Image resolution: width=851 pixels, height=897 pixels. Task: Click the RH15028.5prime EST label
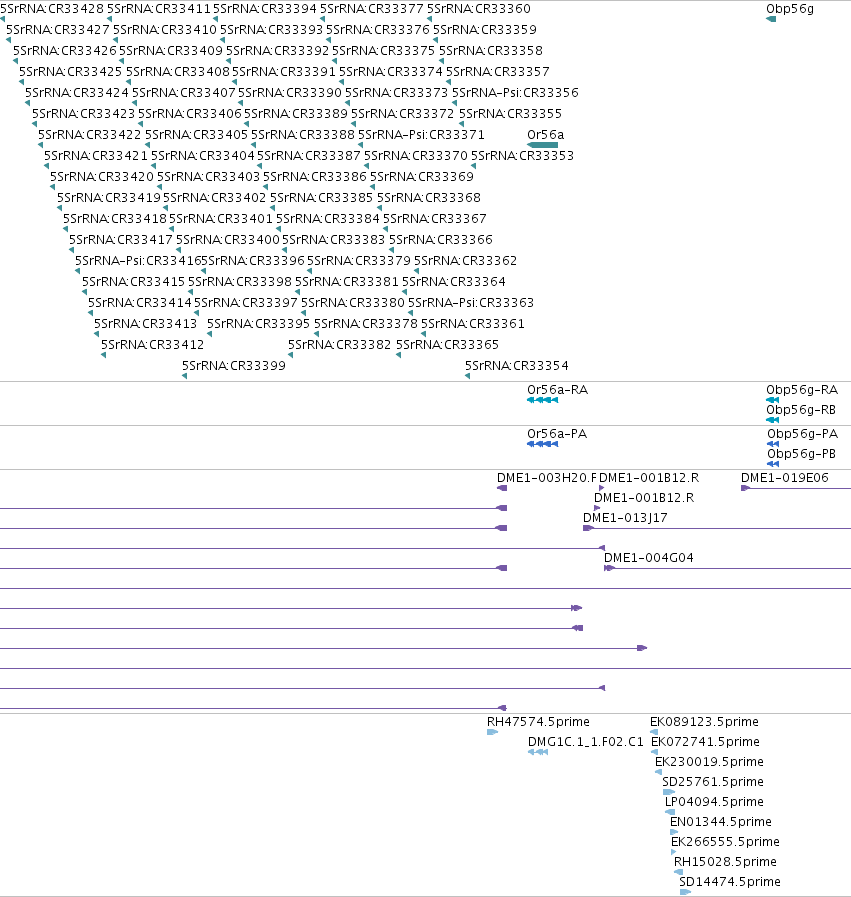[725, 863]
